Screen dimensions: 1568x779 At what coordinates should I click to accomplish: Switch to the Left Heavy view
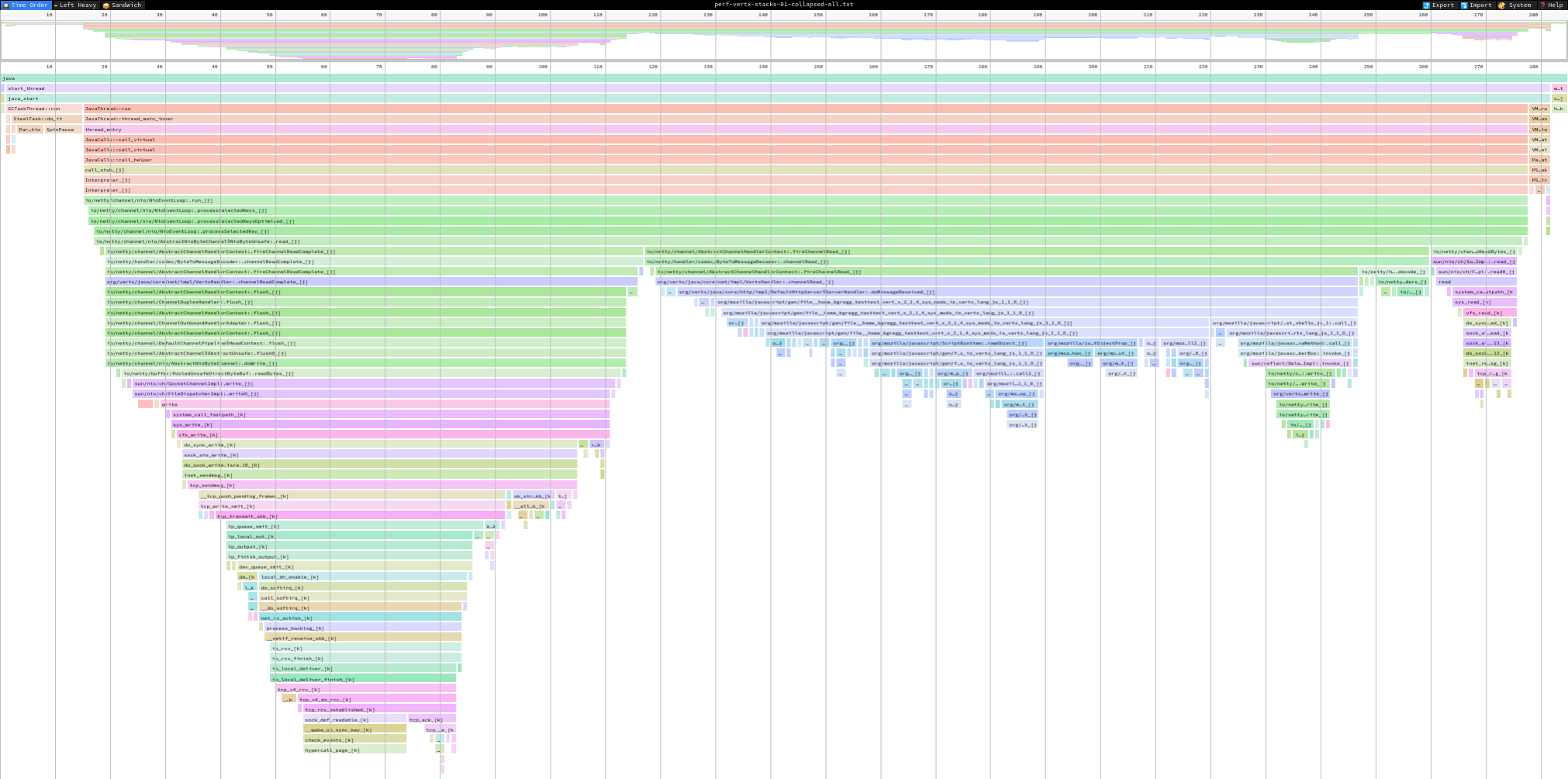(x=76, y=5)
